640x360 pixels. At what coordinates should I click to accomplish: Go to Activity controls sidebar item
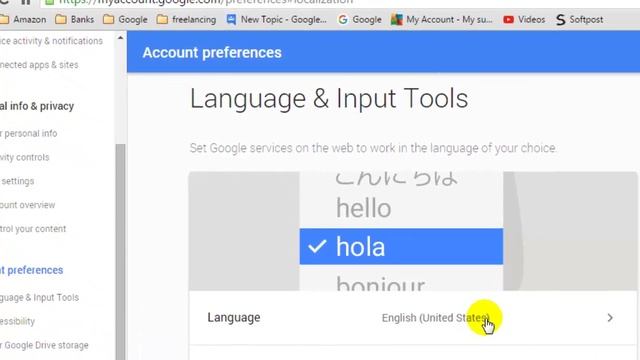click(x=24, y=157)
